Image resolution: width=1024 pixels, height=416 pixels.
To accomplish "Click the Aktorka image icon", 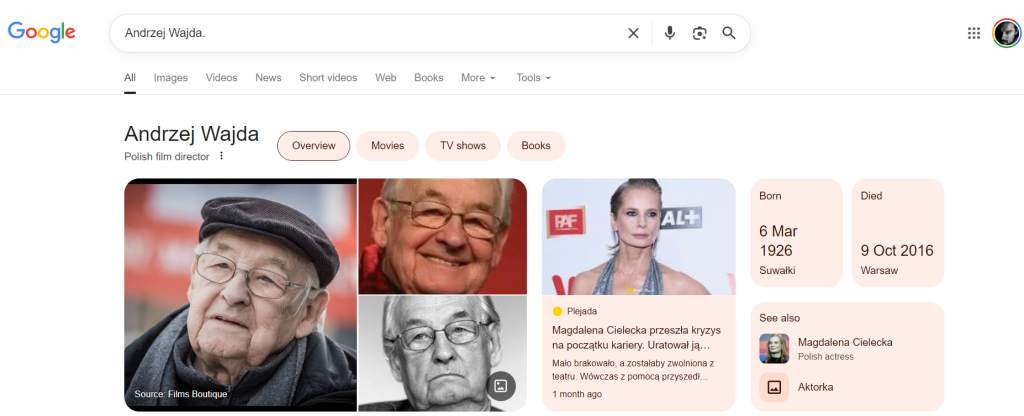I will click(774, 387).
